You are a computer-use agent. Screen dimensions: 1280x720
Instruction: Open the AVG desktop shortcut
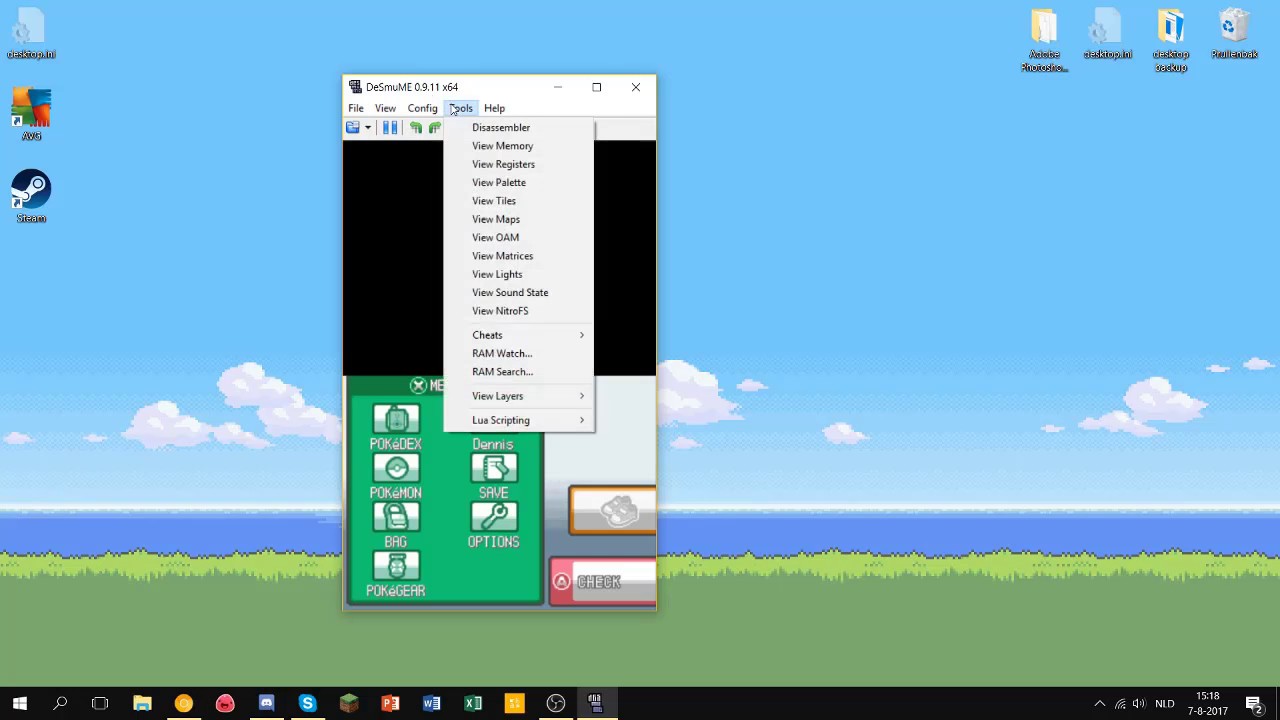(31, 115)
